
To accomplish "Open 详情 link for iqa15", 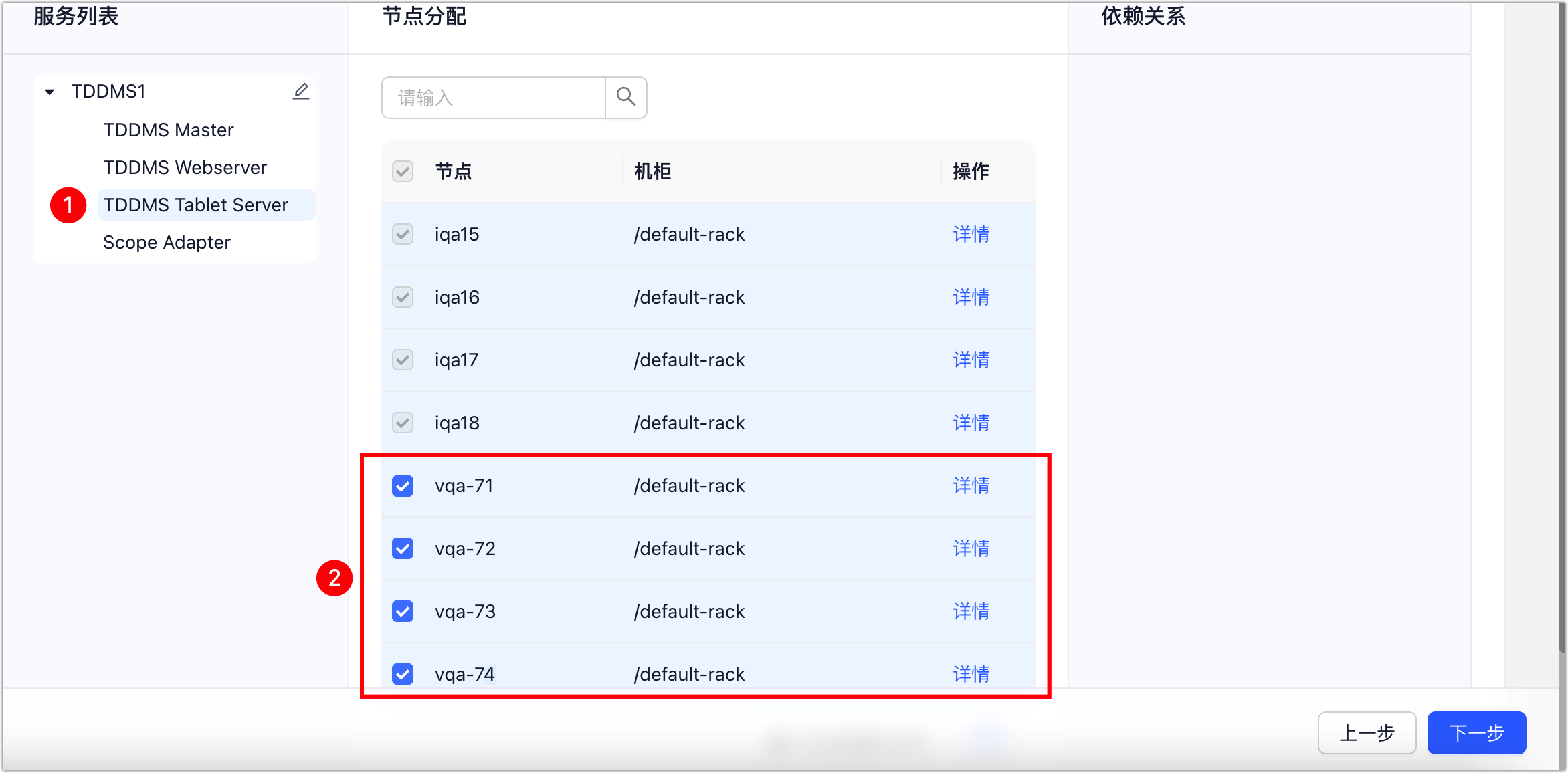I will pyautogui.click(x=971, y=234).
